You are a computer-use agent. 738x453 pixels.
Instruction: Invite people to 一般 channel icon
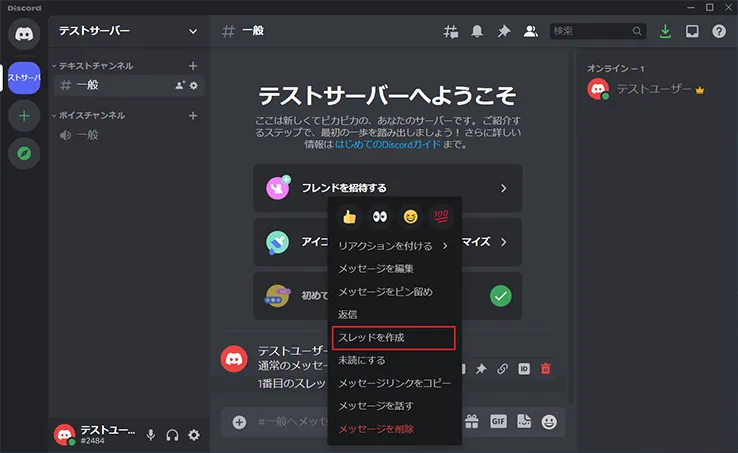pos(180,85)
